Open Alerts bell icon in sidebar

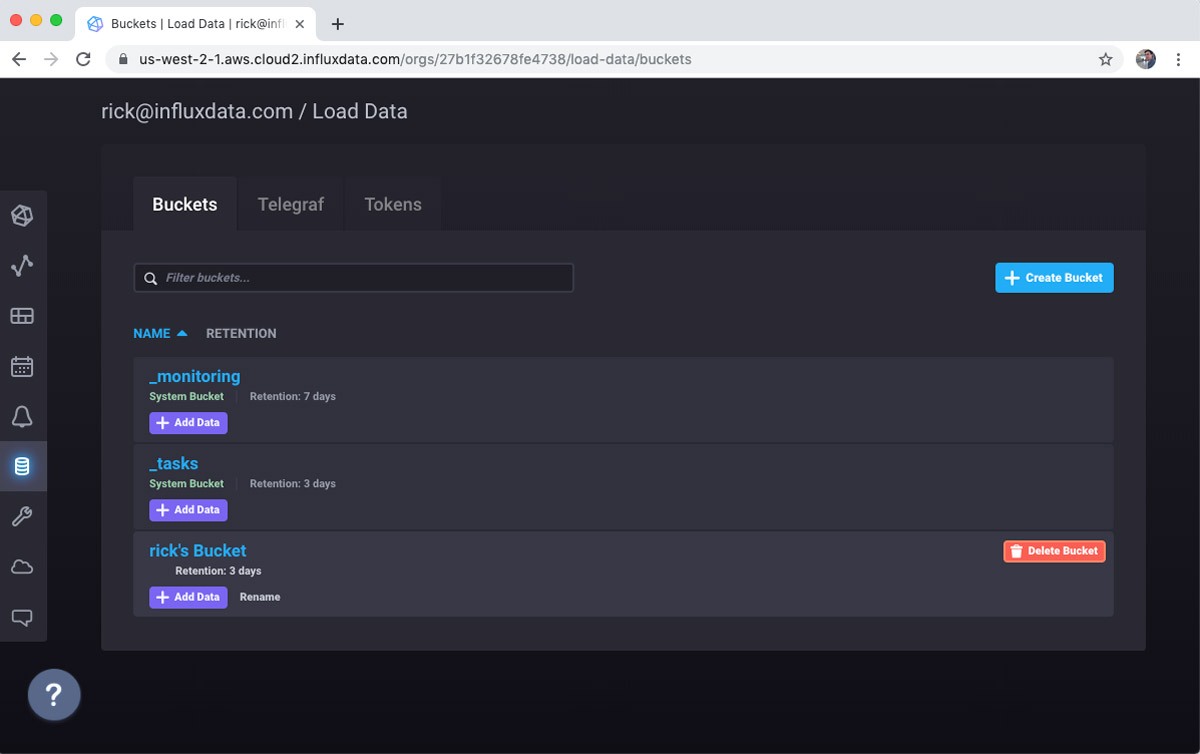(22, 416)
